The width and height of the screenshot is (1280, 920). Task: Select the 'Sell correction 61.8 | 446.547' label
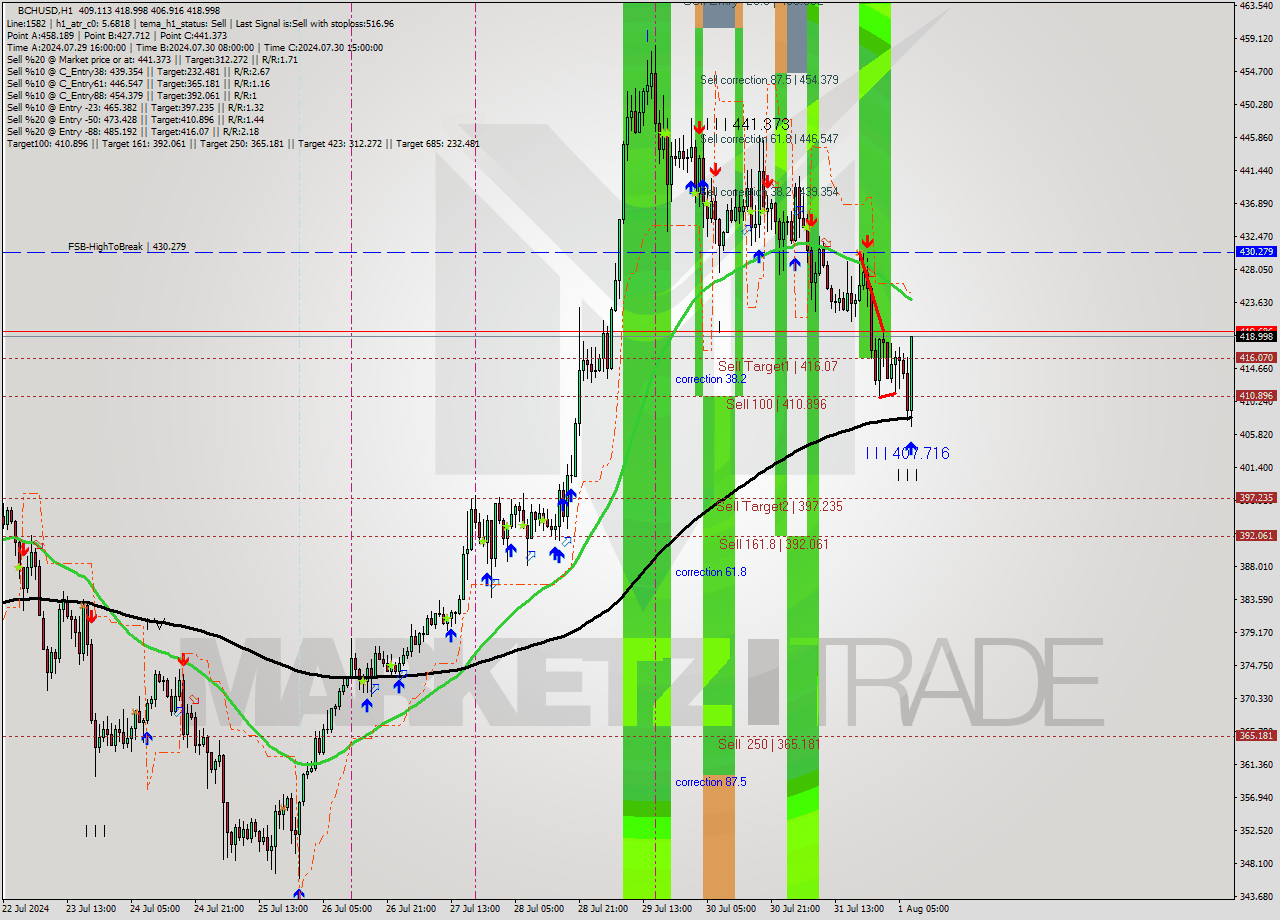tap(770, 139)
